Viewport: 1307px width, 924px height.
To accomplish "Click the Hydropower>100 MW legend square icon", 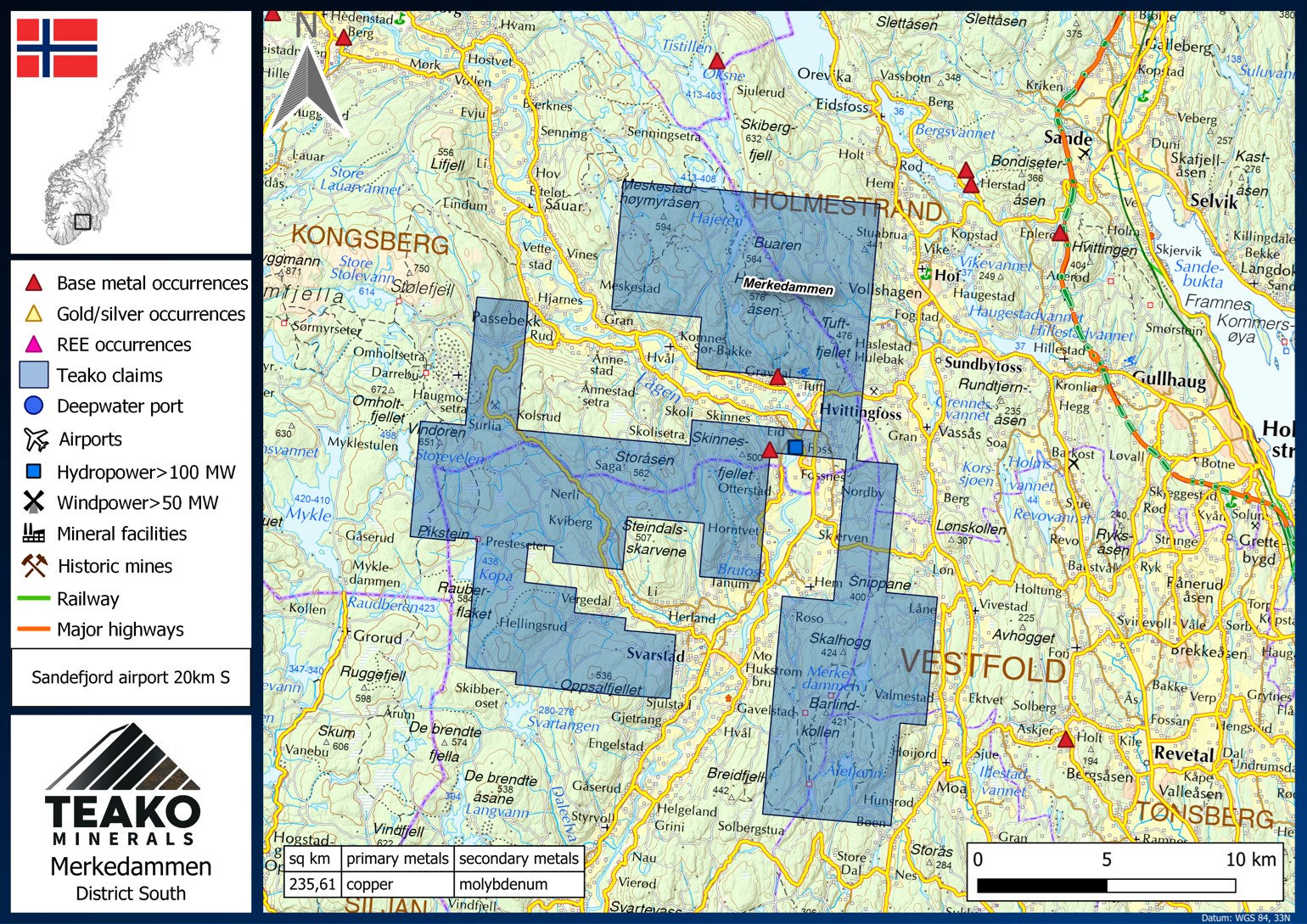I will click(x=34, y=471).
